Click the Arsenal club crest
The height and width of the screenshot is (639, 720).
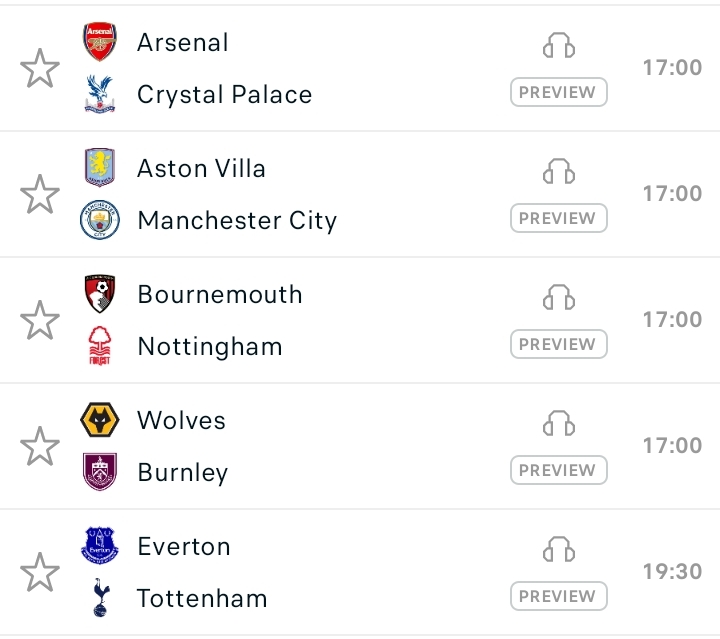point(100,43)
